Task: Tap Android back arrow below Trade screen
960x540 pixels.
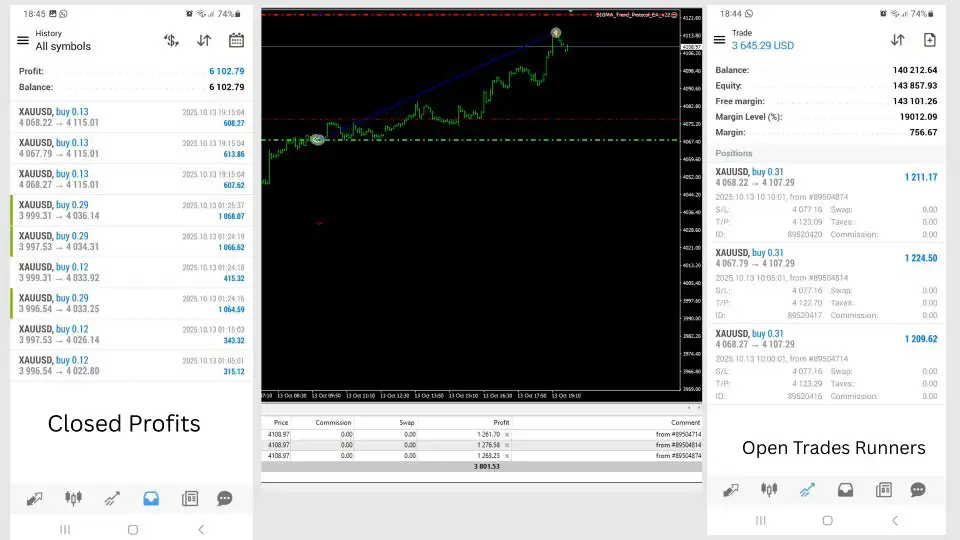Action: pos(894,520)
